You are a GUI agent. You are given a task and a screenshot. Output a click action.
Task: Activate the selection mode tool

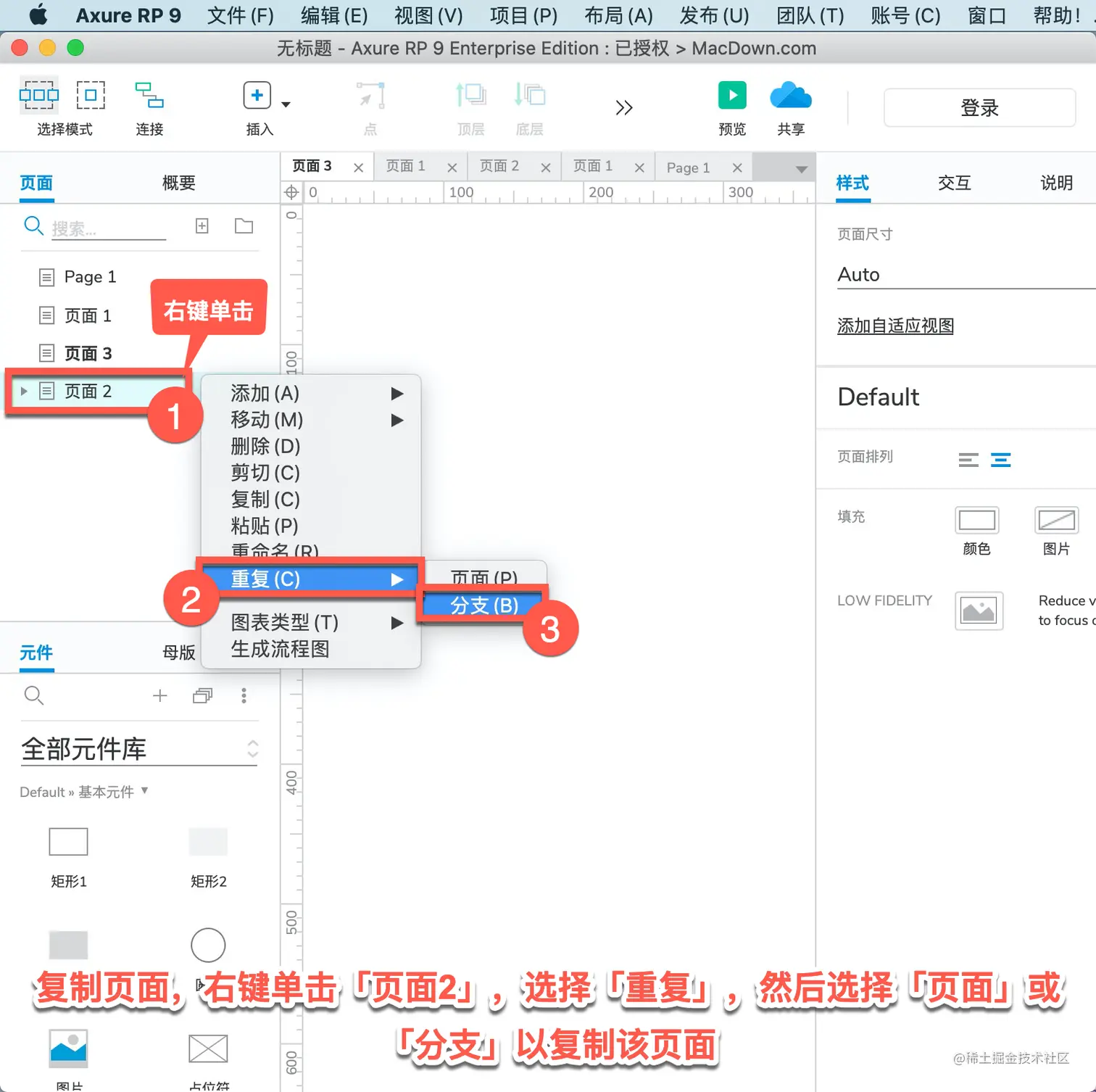pyautogui.click(x=39, y=95)
